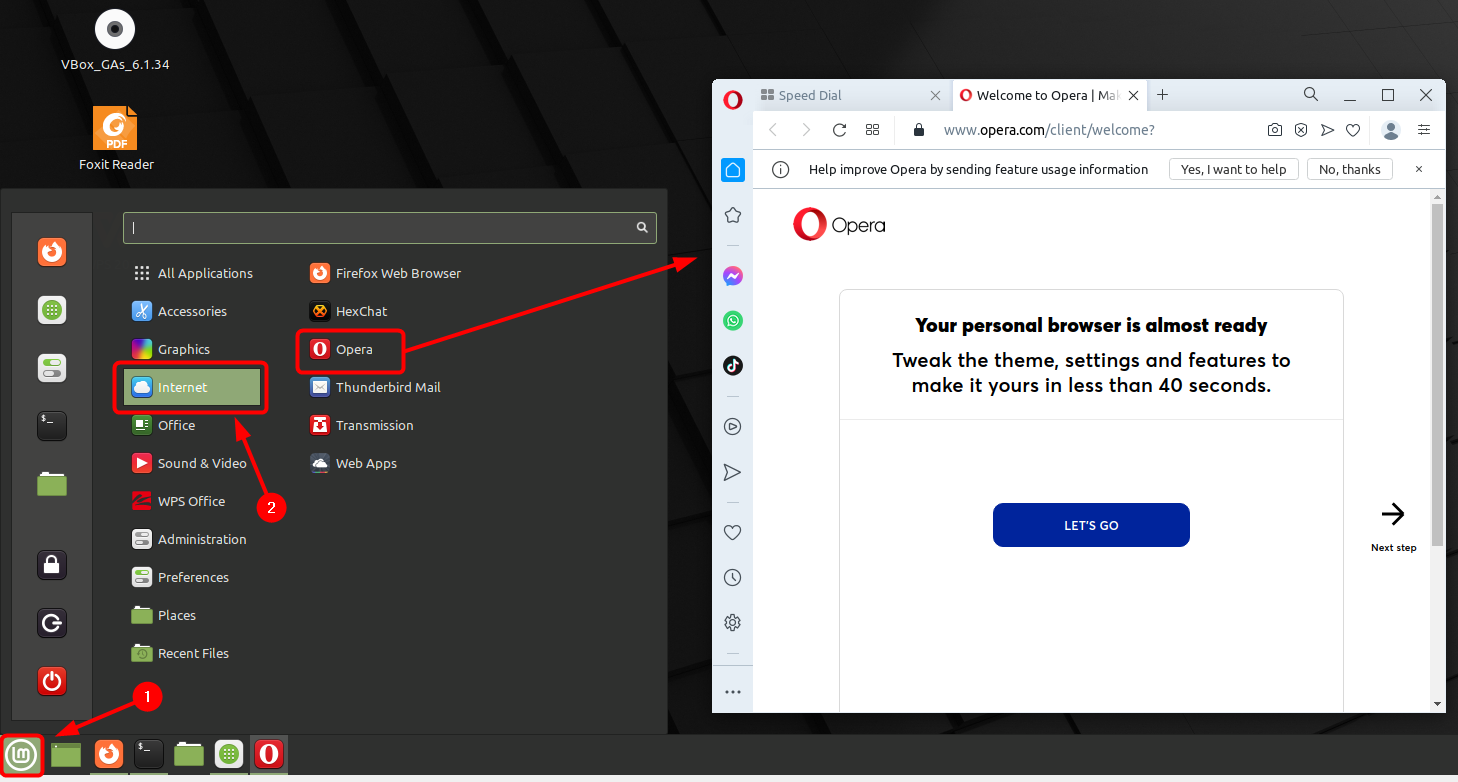Open TikTok in Opera sidebar
This screenshot has width=1458, height=782.
point(733,365)
